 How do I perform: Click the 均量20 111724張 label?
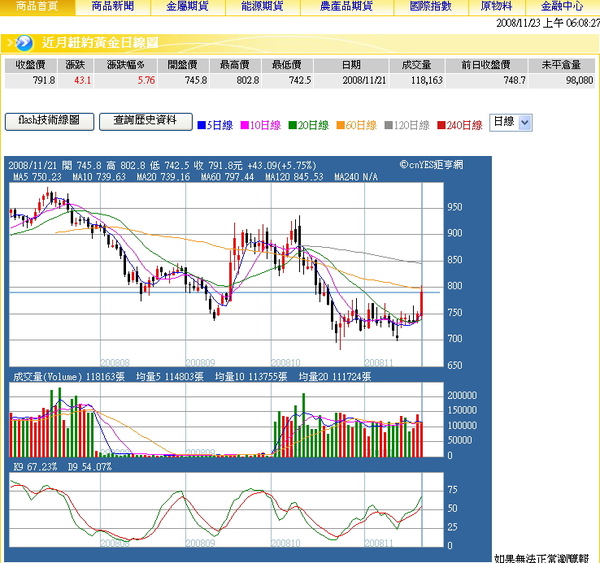coord(335,377)
